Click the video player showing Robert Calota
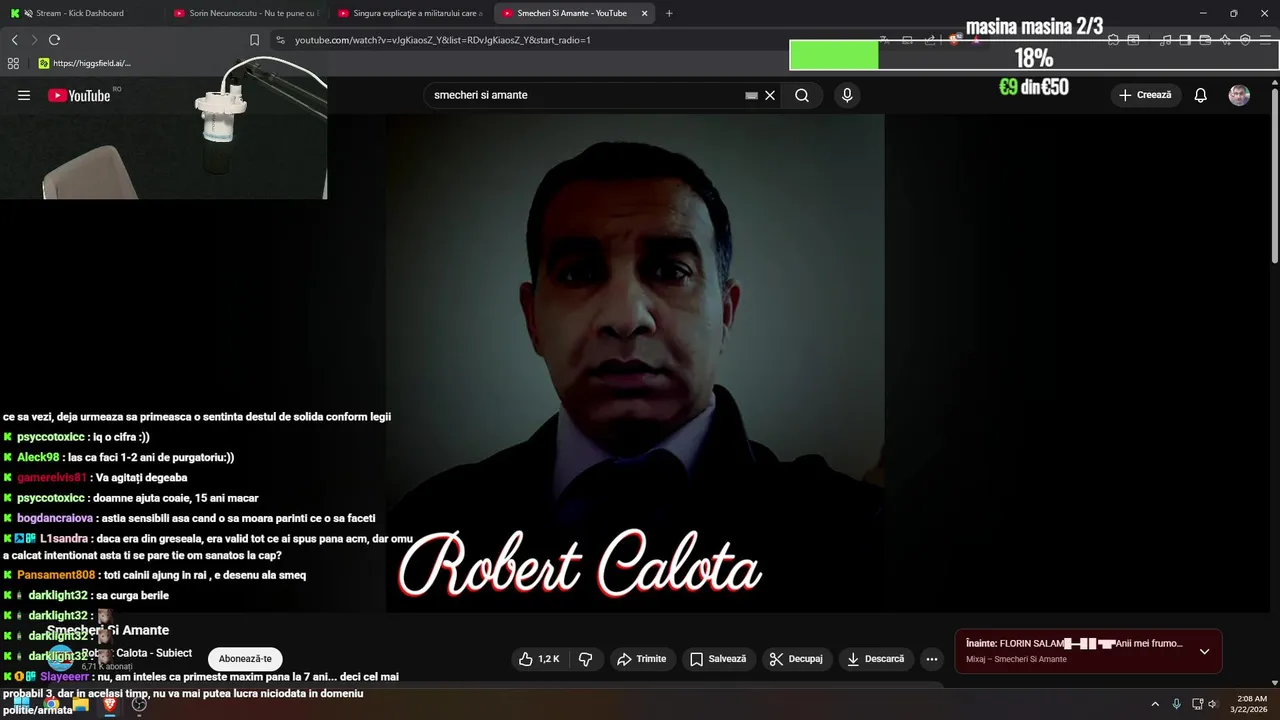The height and width of the screenshot is (720, 1280). [635, 363]
